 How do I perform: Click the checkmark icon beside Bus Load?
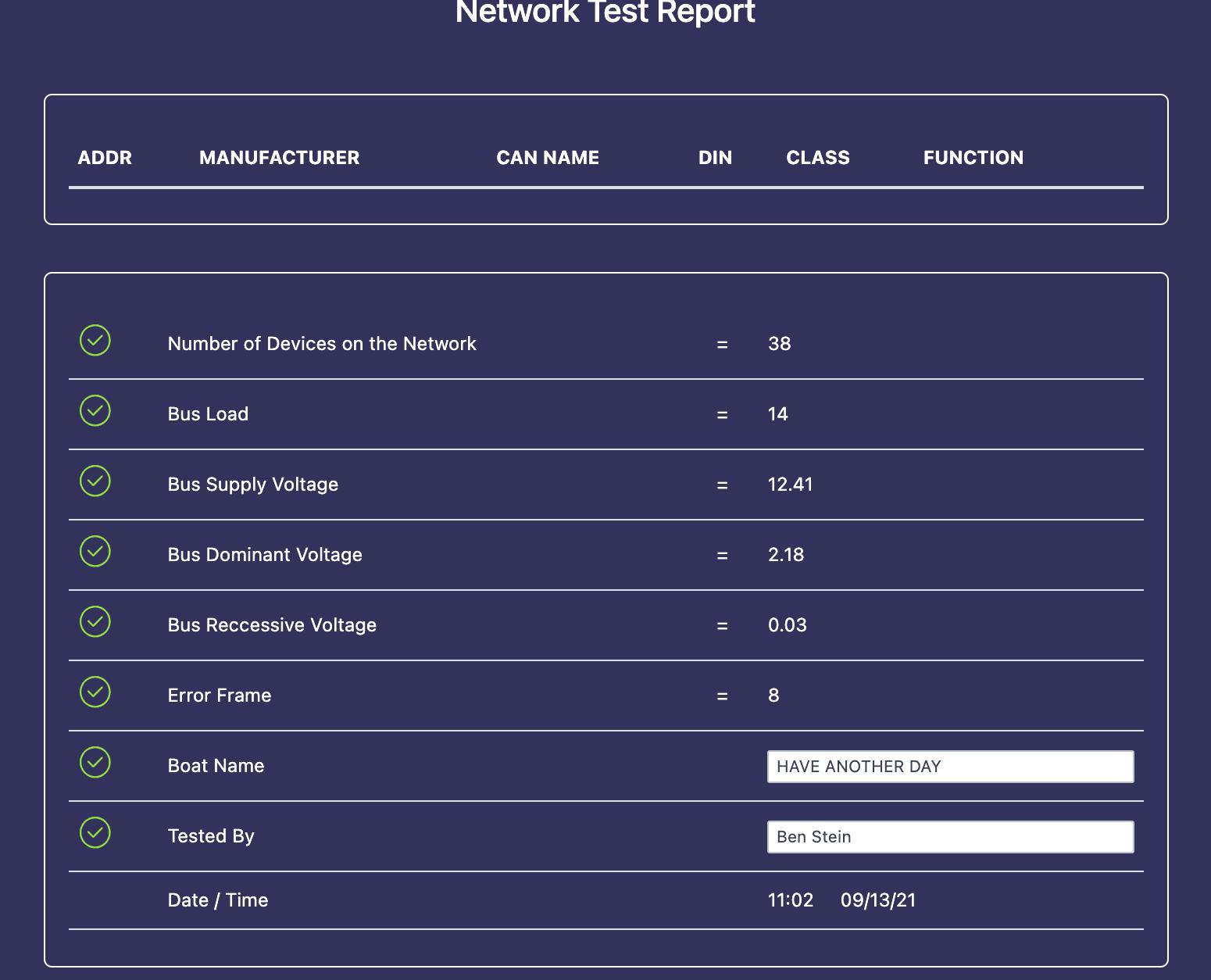[95, 410]
